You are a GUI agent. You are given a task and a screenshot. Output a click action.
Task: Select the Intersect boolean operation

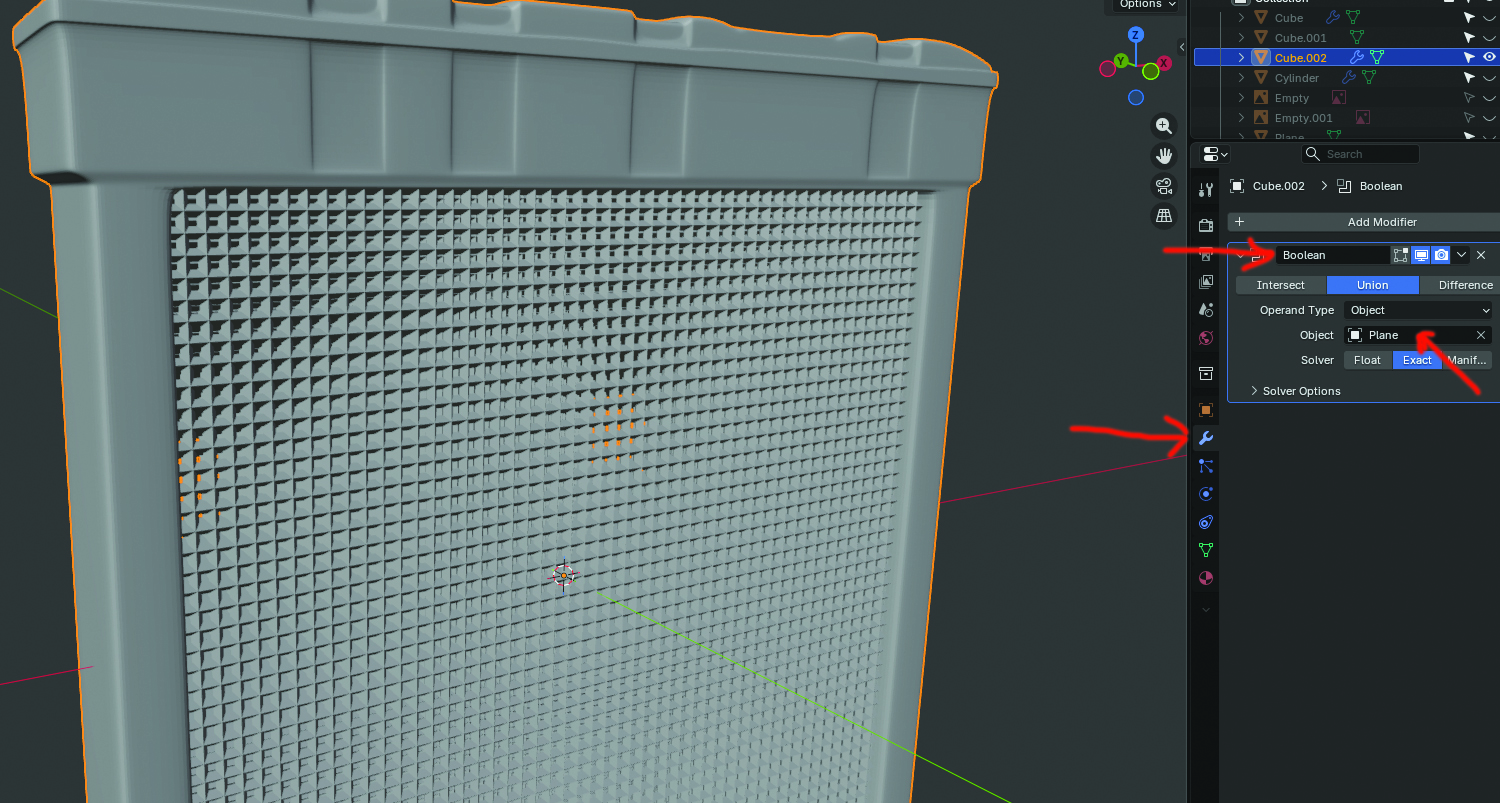[1281, 285]
